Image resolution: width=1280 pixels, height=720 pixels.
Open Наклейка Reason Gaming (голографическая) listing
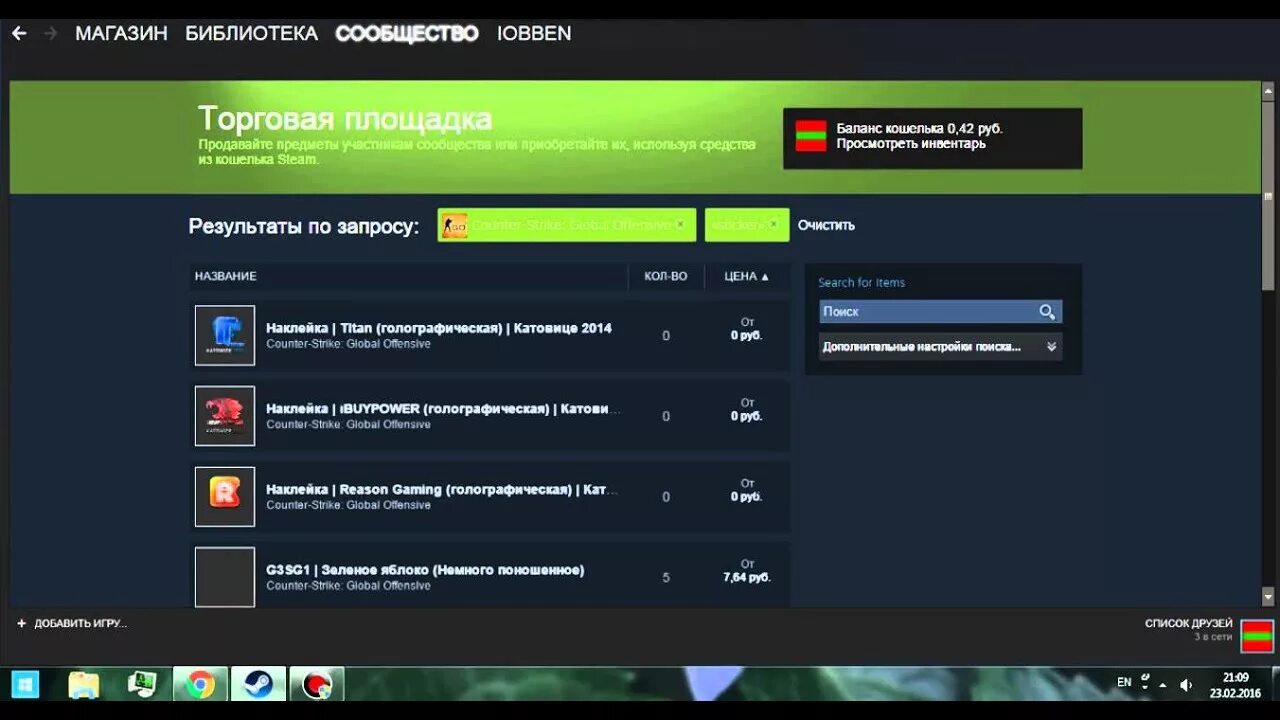coord(442,490)
